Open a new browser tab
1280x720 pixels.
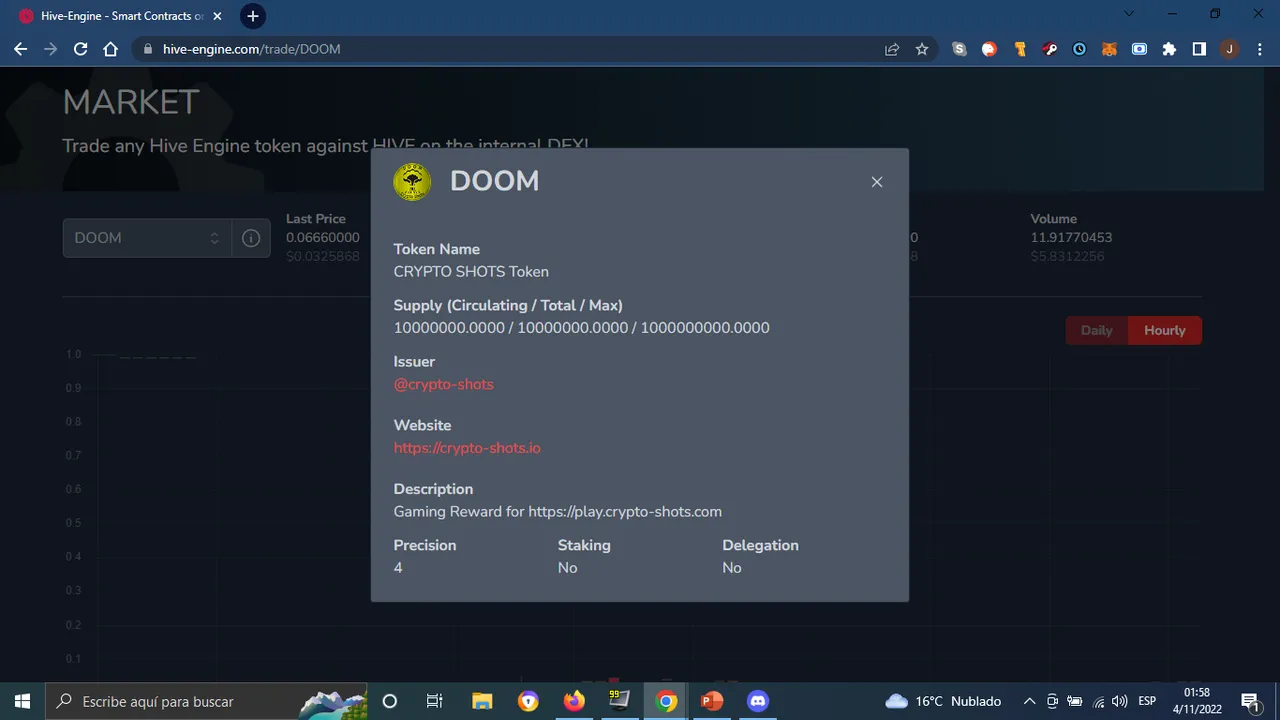point(253,16)
